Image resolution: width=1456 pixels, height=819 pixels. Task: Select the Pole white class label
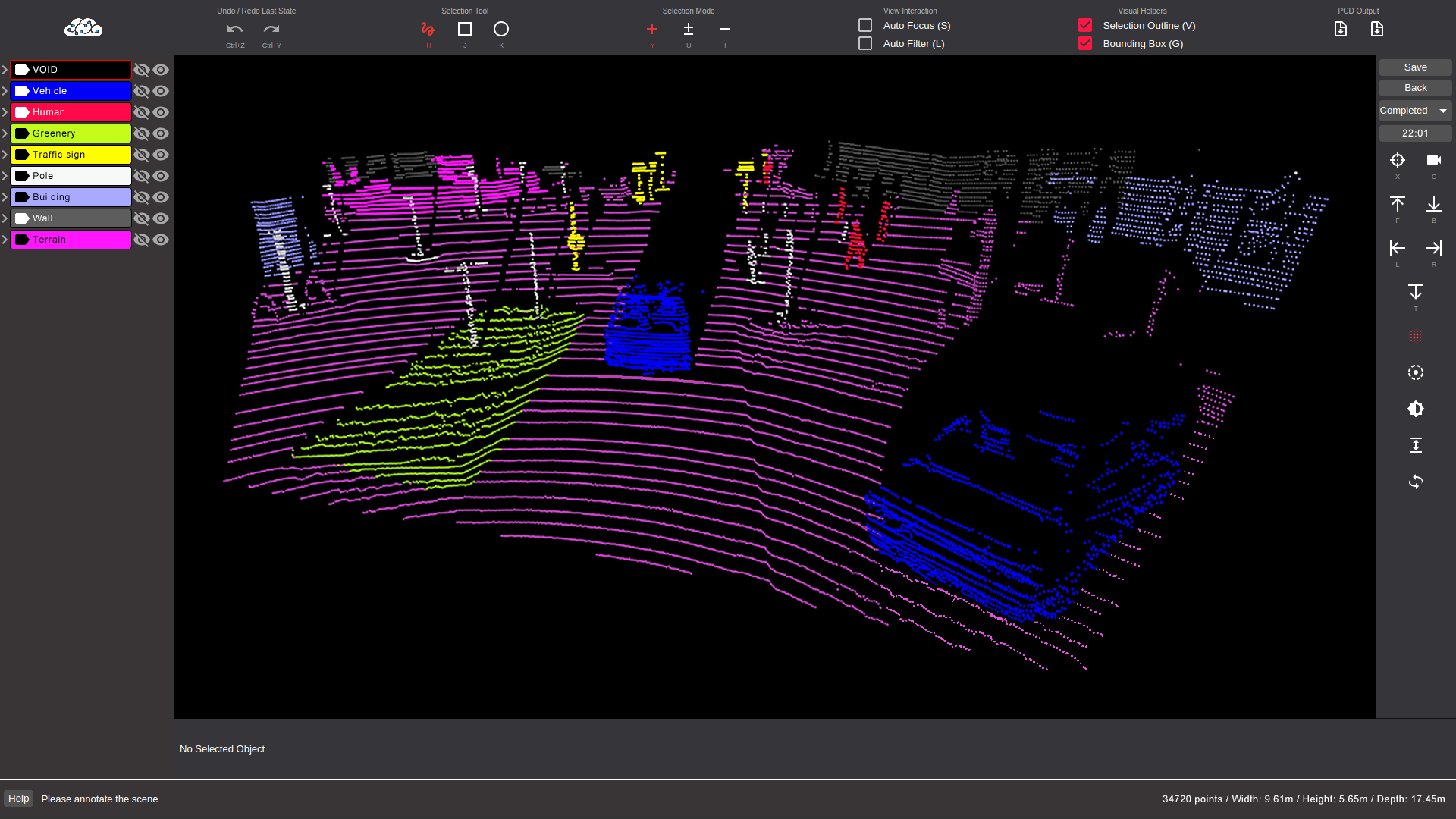click(71, 176)
